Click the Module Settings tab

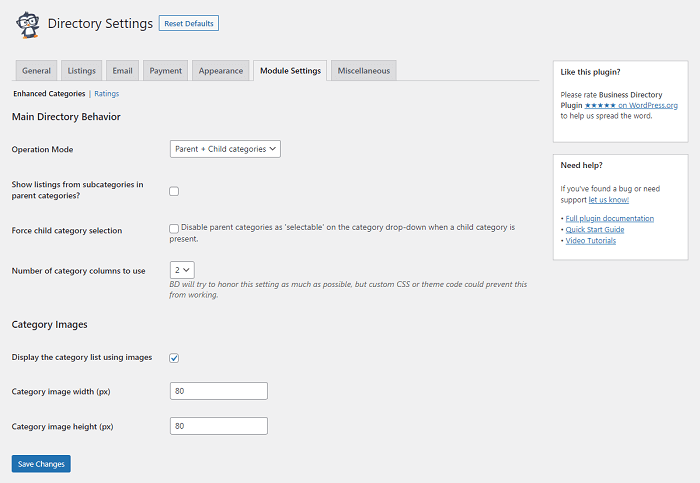pyautogui.click(x=290, y=71)
